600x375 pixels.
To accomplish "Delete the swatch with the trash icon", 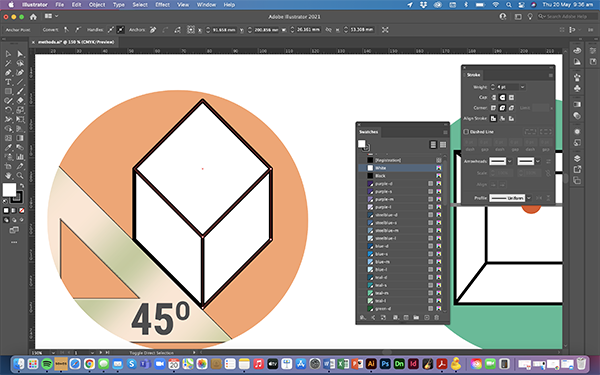I will pyautogui.click(x=437, y=318).
